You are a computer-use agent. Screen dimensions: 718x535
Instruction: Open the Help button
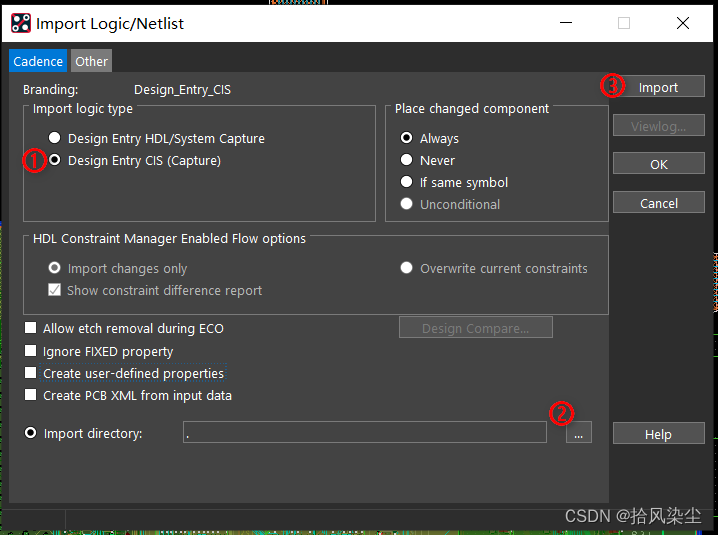[x=658, y=433]
